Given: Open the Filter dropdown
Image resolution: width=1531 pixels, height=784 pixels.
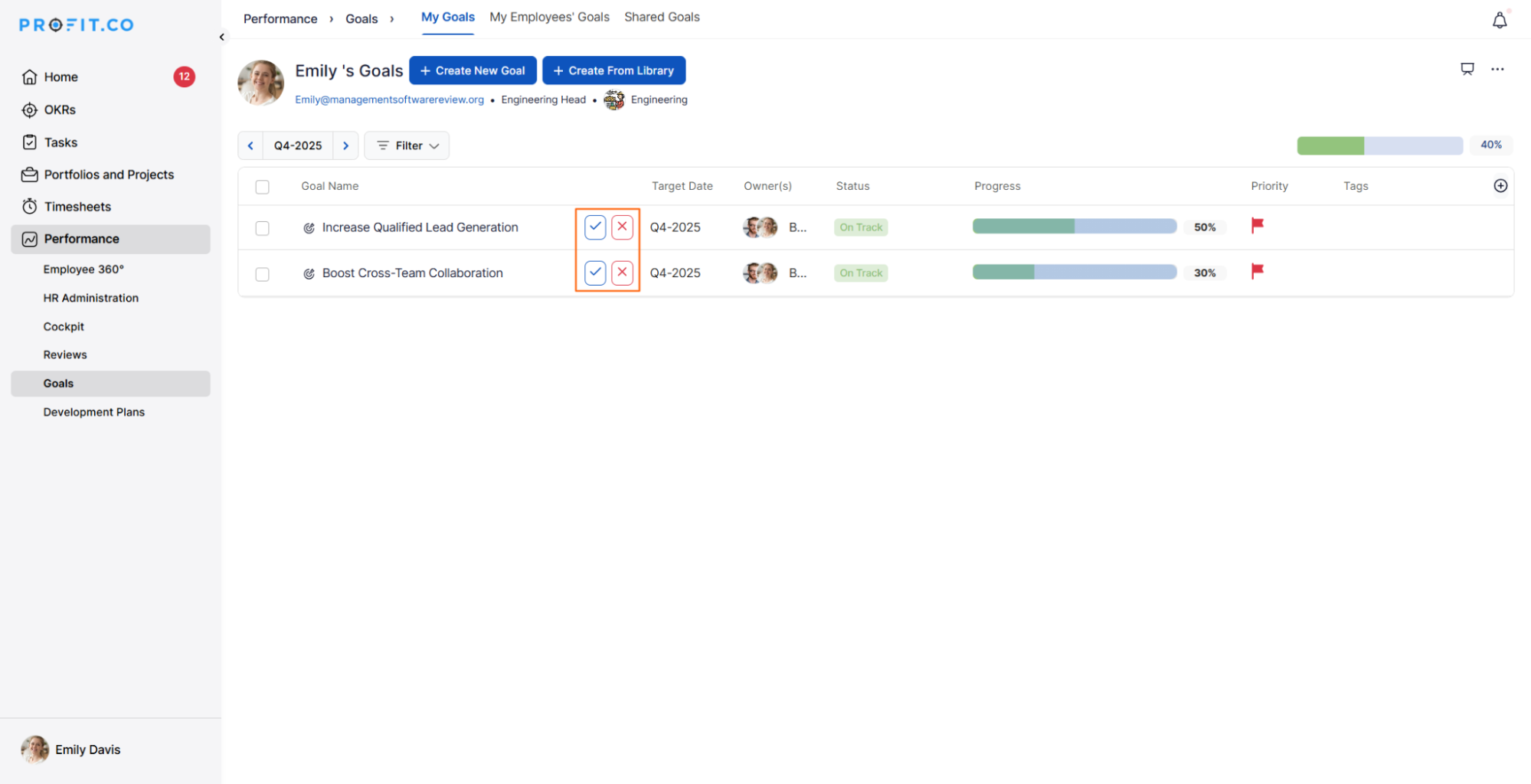Looking at the screenshot, I should (407, 145).
